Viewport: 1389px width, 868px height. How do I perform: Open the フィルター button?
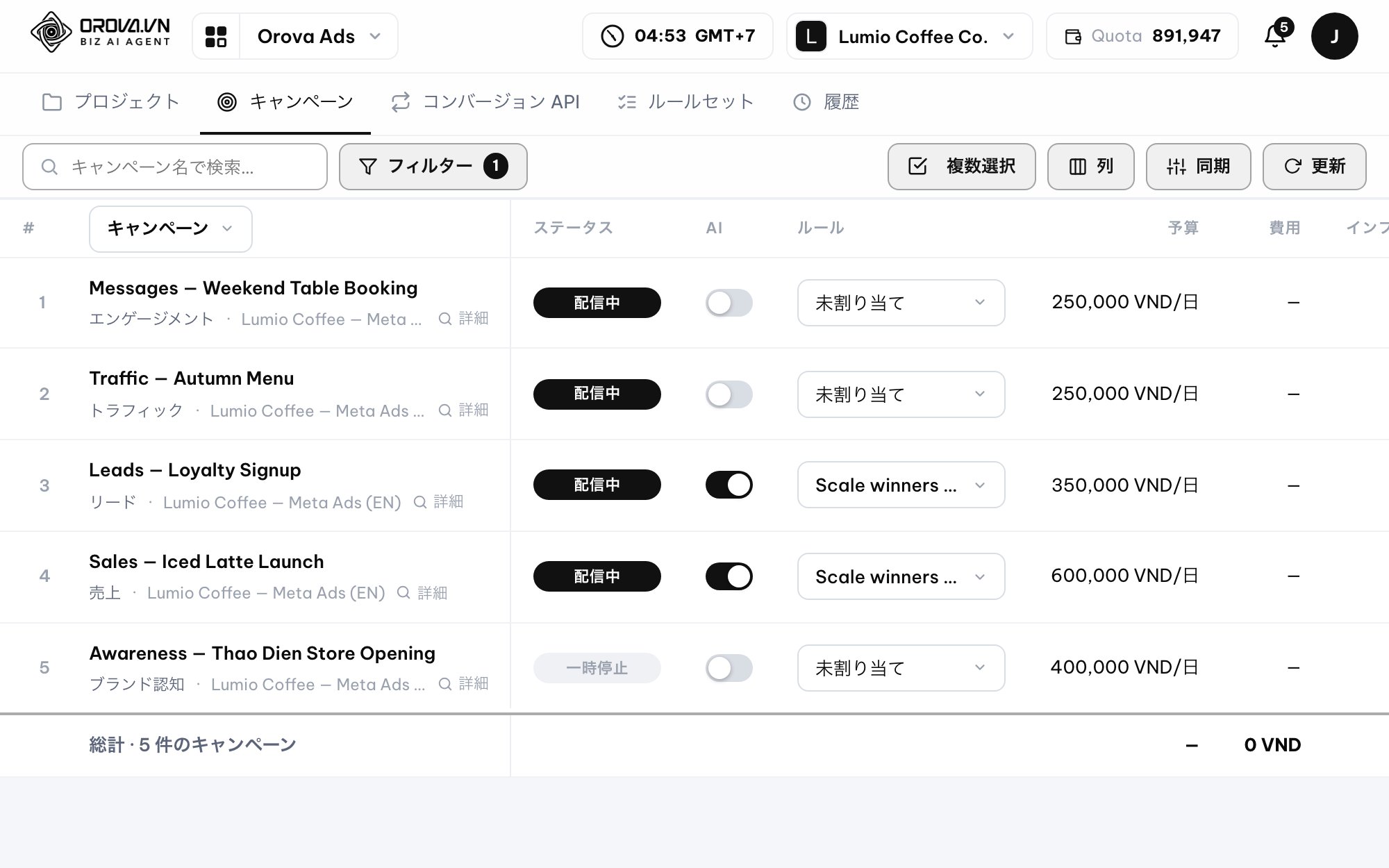point(433,167)
